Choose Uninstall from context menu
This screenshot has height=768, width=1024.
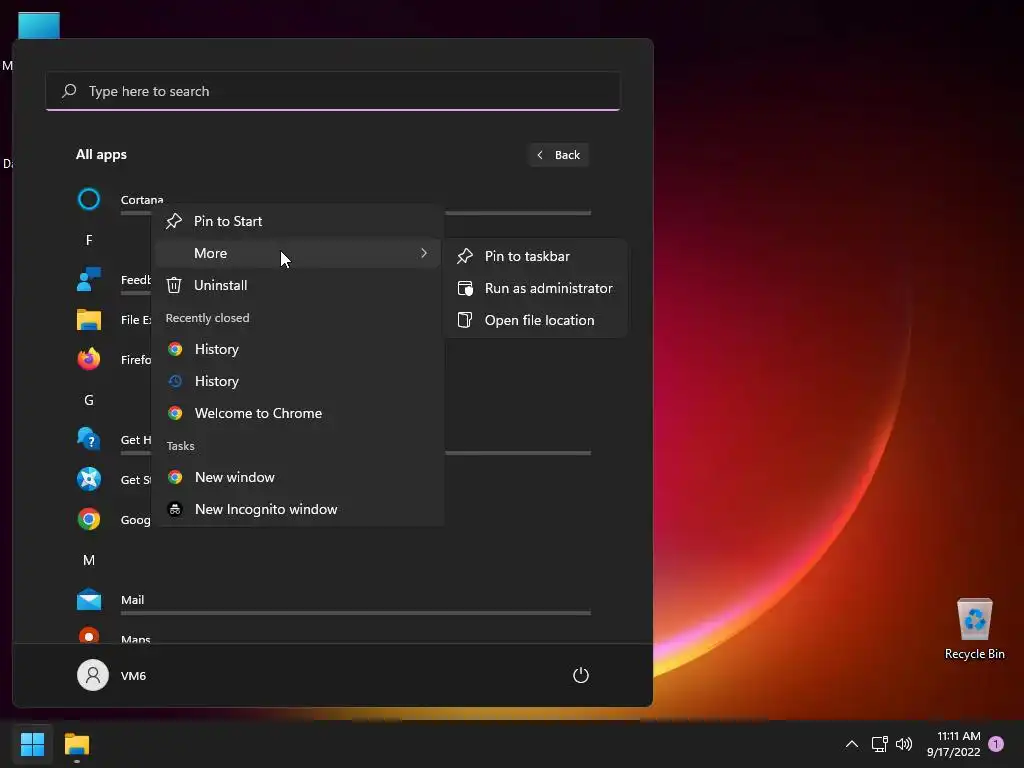click(x=298, y=285)
